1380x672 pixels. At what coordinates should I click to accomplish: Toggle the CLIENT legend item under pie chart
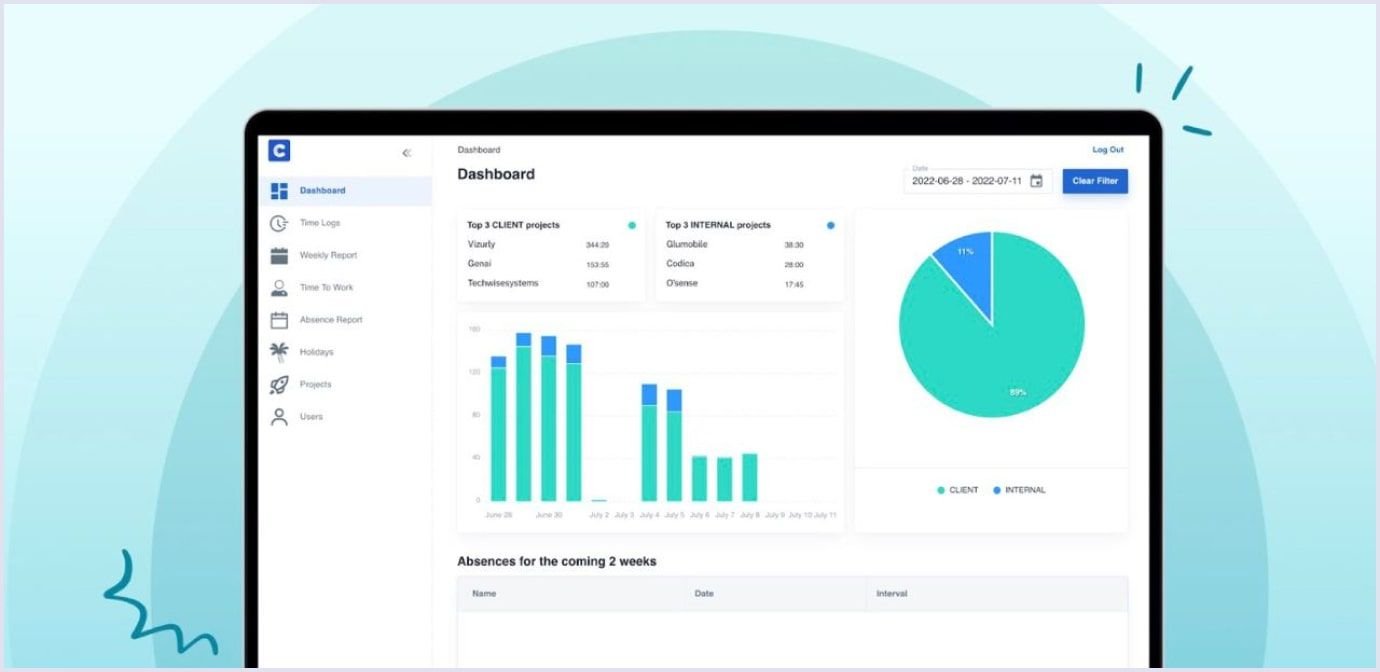point(957,490)
